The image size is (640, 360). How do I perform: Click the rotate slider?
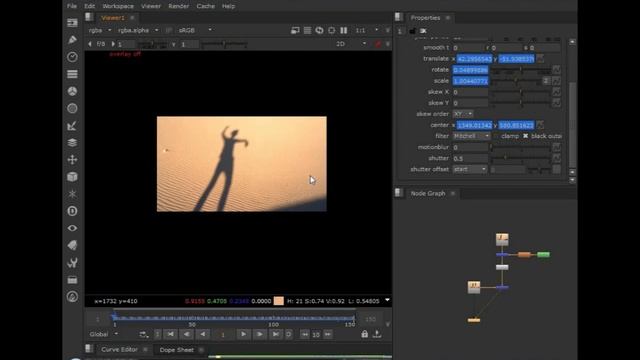click(520, 70)
